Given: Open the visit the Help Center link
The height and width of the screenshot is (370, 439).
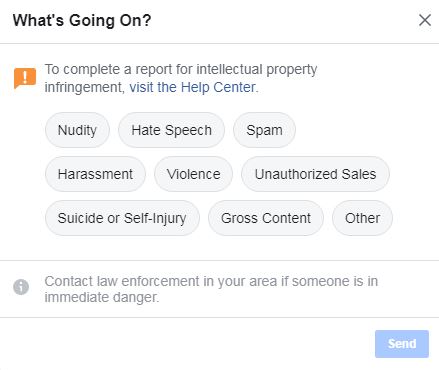Looking at the screenshot, I should (x=193, y=87).
